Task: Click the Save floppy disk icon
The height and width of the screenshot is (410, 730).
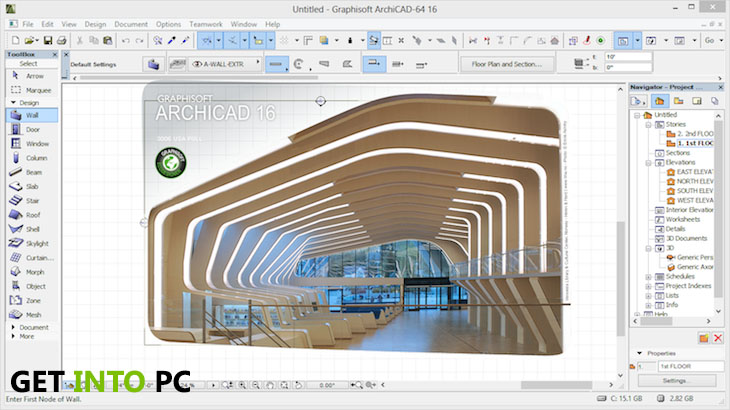Action: pyautogui.click(x=47, y=40)
